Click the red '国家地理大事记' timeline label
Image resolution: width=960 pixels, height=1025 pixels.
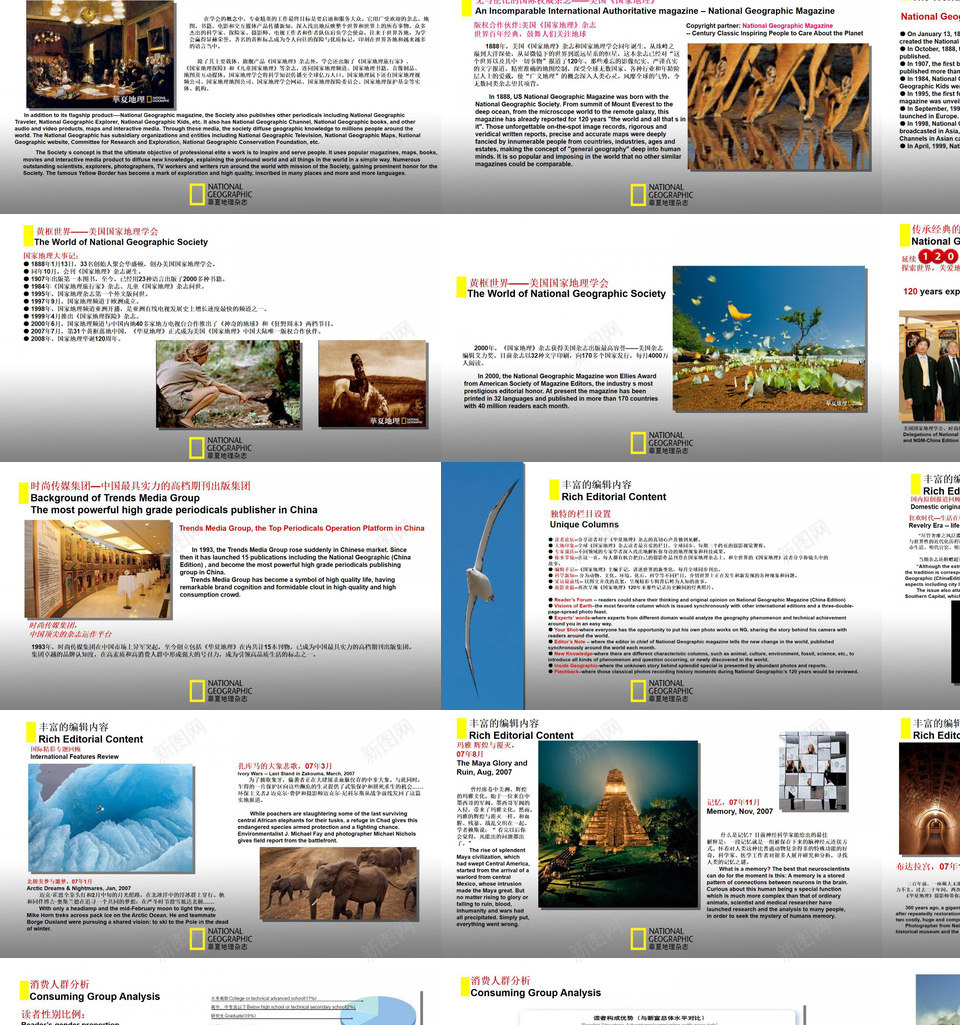click(51, 256)
